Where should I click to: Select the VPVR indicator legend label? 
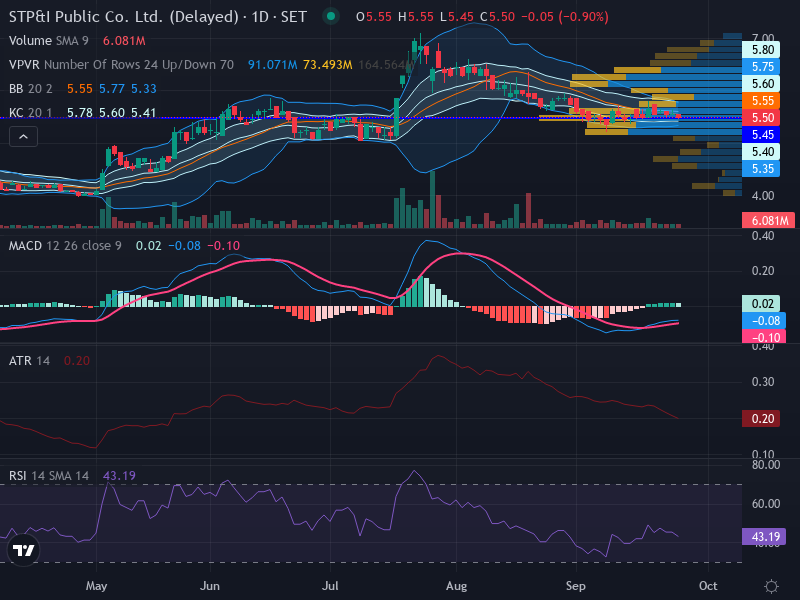click(121, 65)
